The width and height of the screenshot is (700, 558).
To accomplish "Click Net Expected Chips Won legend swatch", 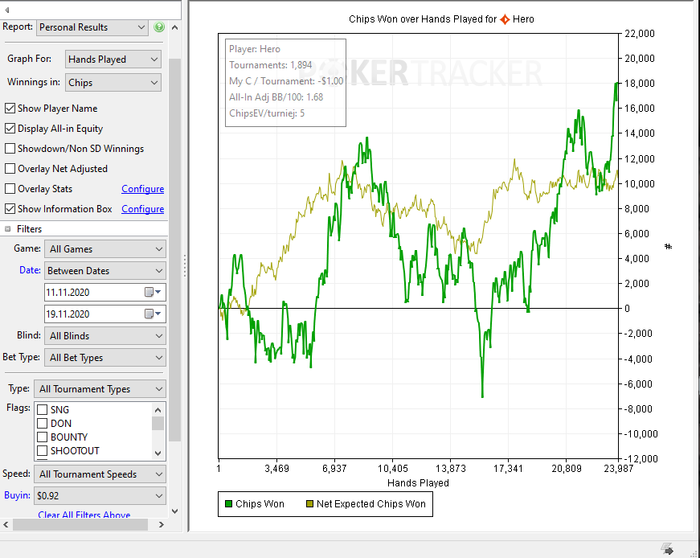I will (x=310, y=504).
